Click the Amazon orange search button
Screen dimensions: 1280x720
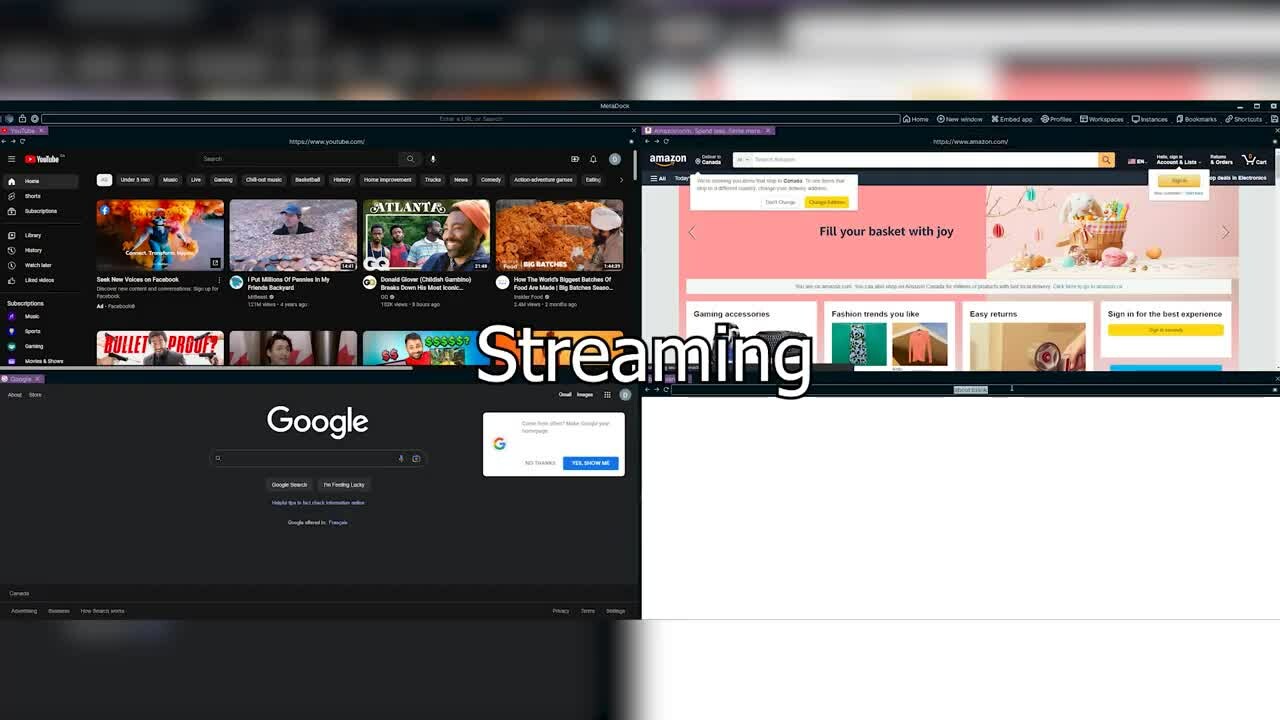1106,160
